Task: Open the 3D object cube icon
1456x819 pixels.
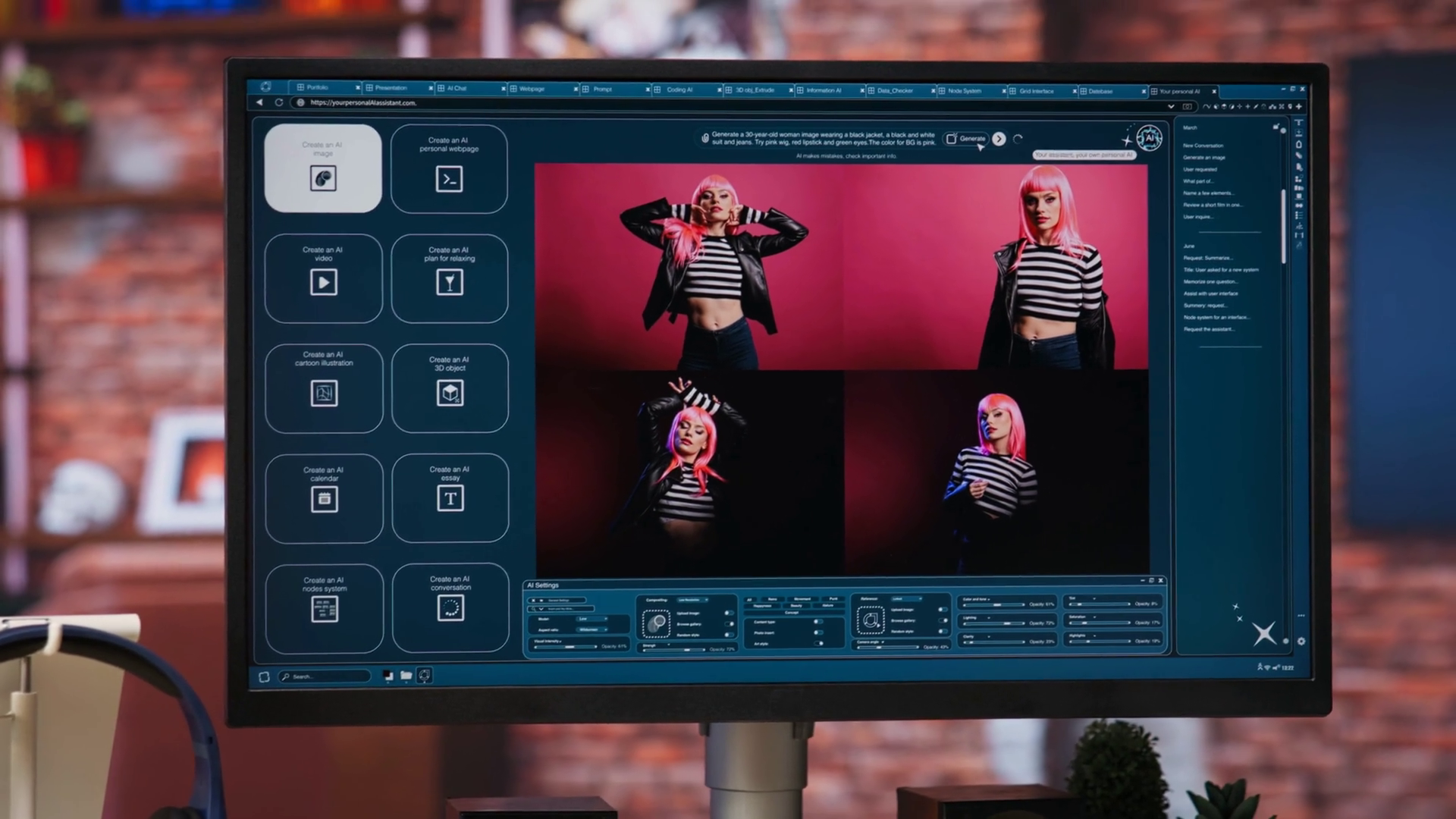Action: coord(450,393)
